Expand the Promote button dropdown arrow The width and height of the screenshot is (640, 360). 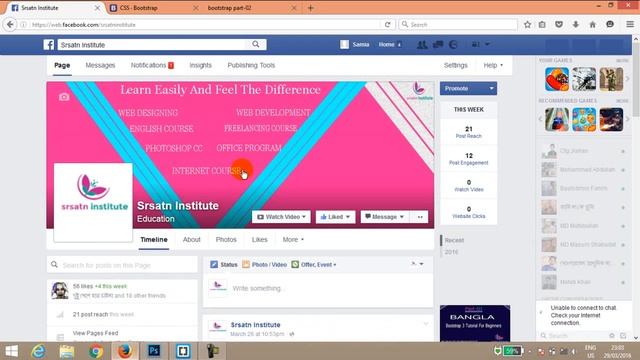pos(491,88)
